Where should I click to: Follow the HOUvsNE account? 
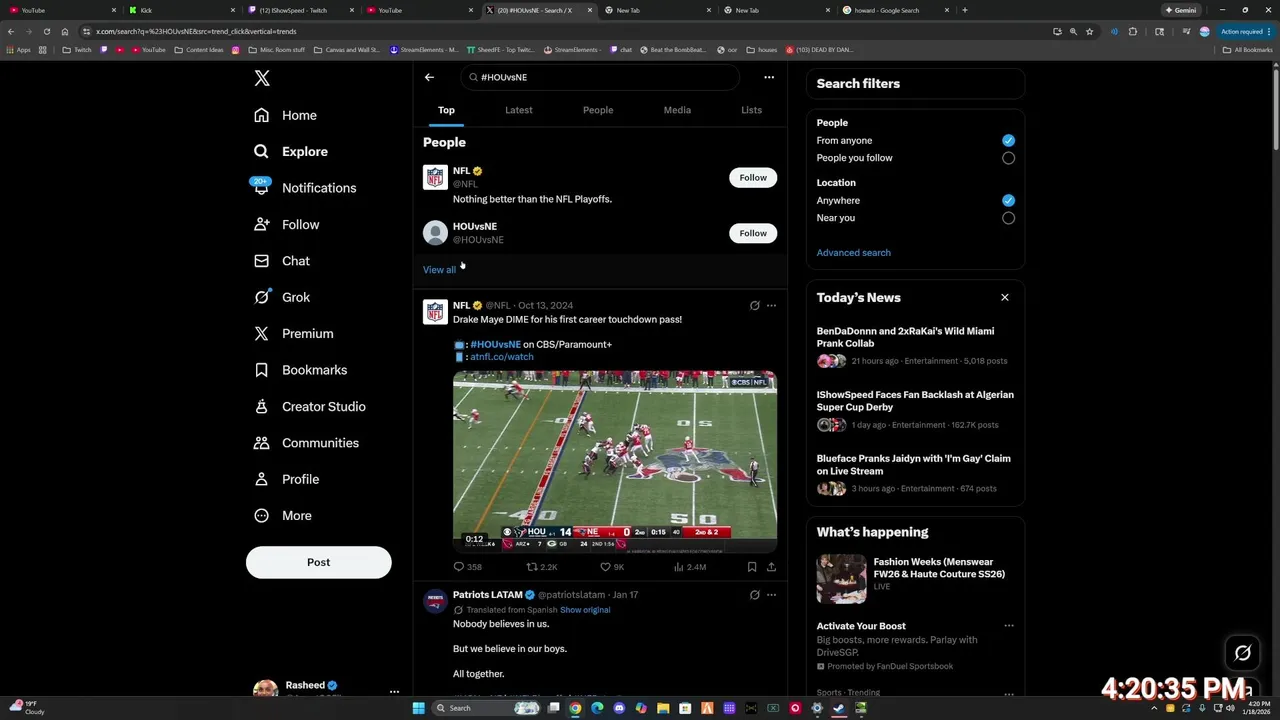[753, 233]
